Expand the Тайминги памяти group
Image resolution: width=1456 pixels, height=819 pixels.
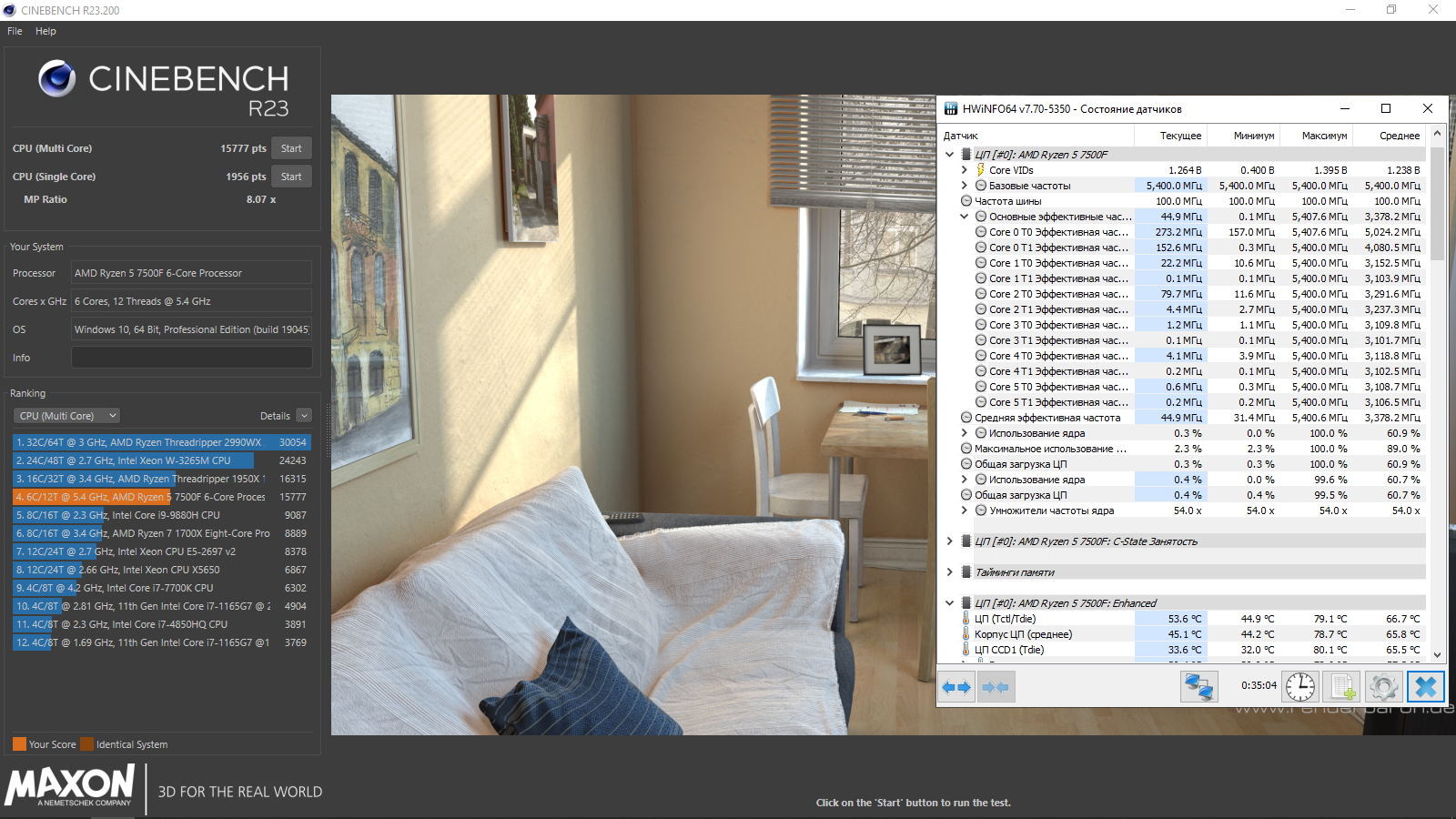click(x=950, y=572)
